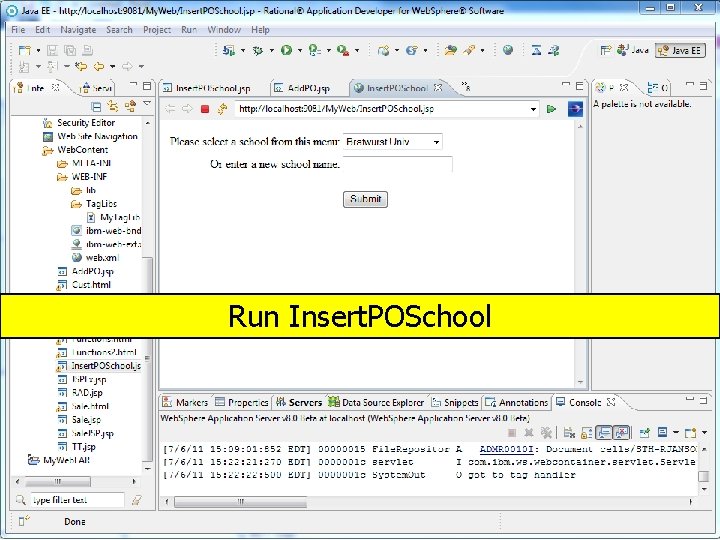
Task: Switch to the Servers tab
Action: [298, 403]
